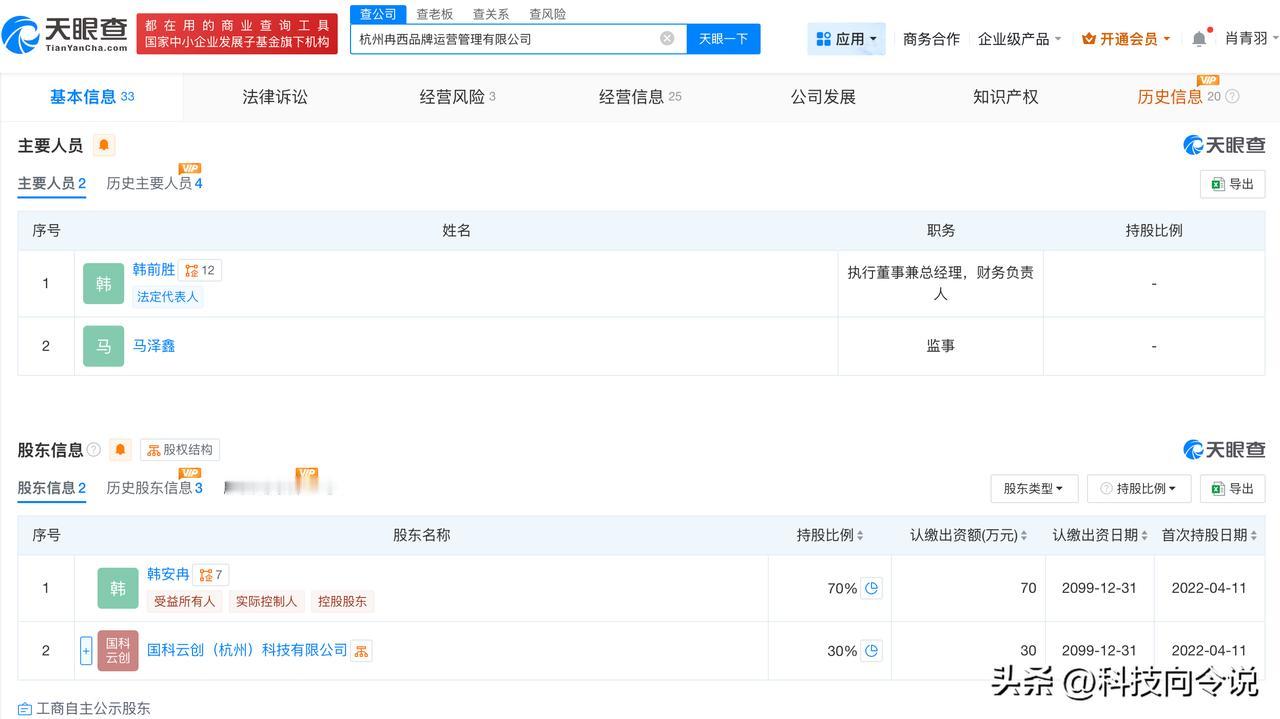Image resolution: width=1280 pixels, height=719 pixels.
Task: Open the 商务合作 link
Action: coord(931,39)
